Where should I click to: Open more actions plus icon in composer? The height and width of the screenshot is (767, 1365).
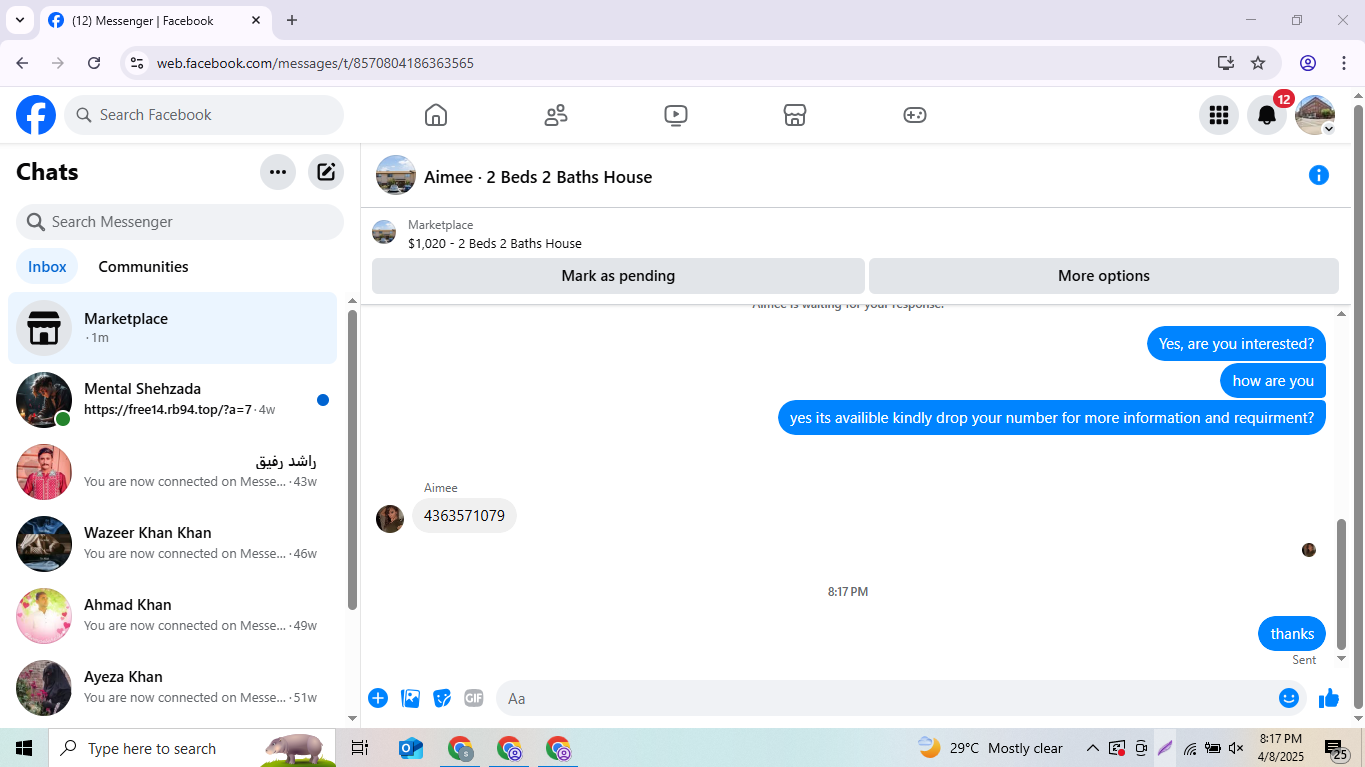tap(378, 698)
